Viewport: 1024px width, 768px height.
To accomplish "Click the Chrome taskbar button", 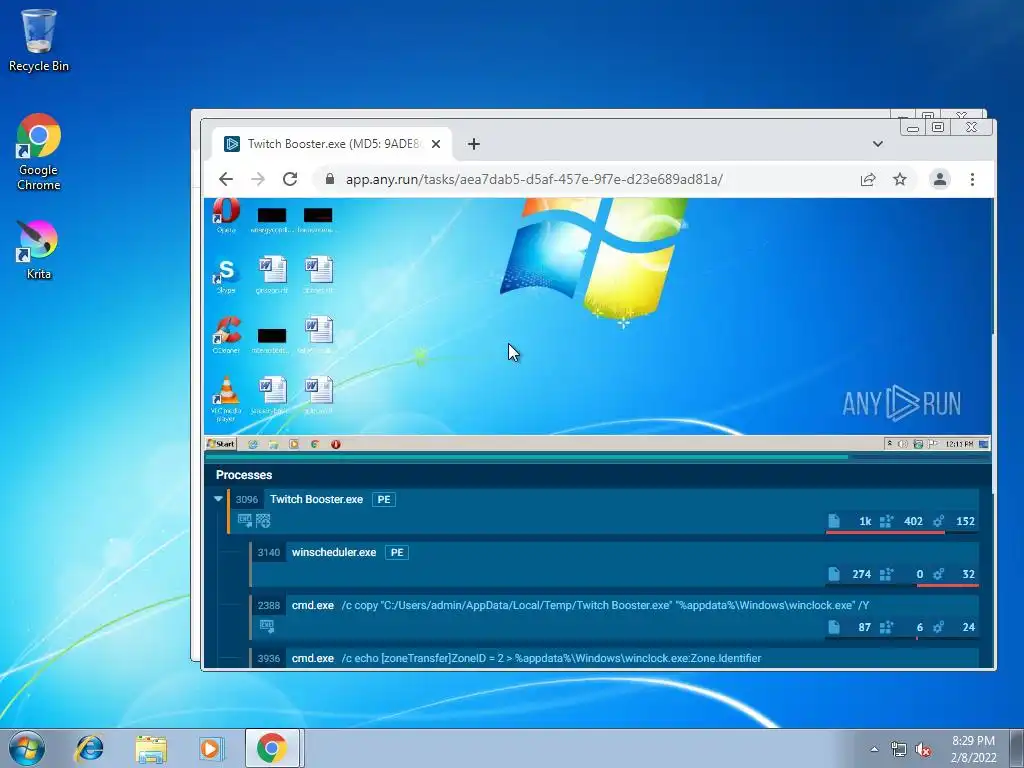I will 272,748.
